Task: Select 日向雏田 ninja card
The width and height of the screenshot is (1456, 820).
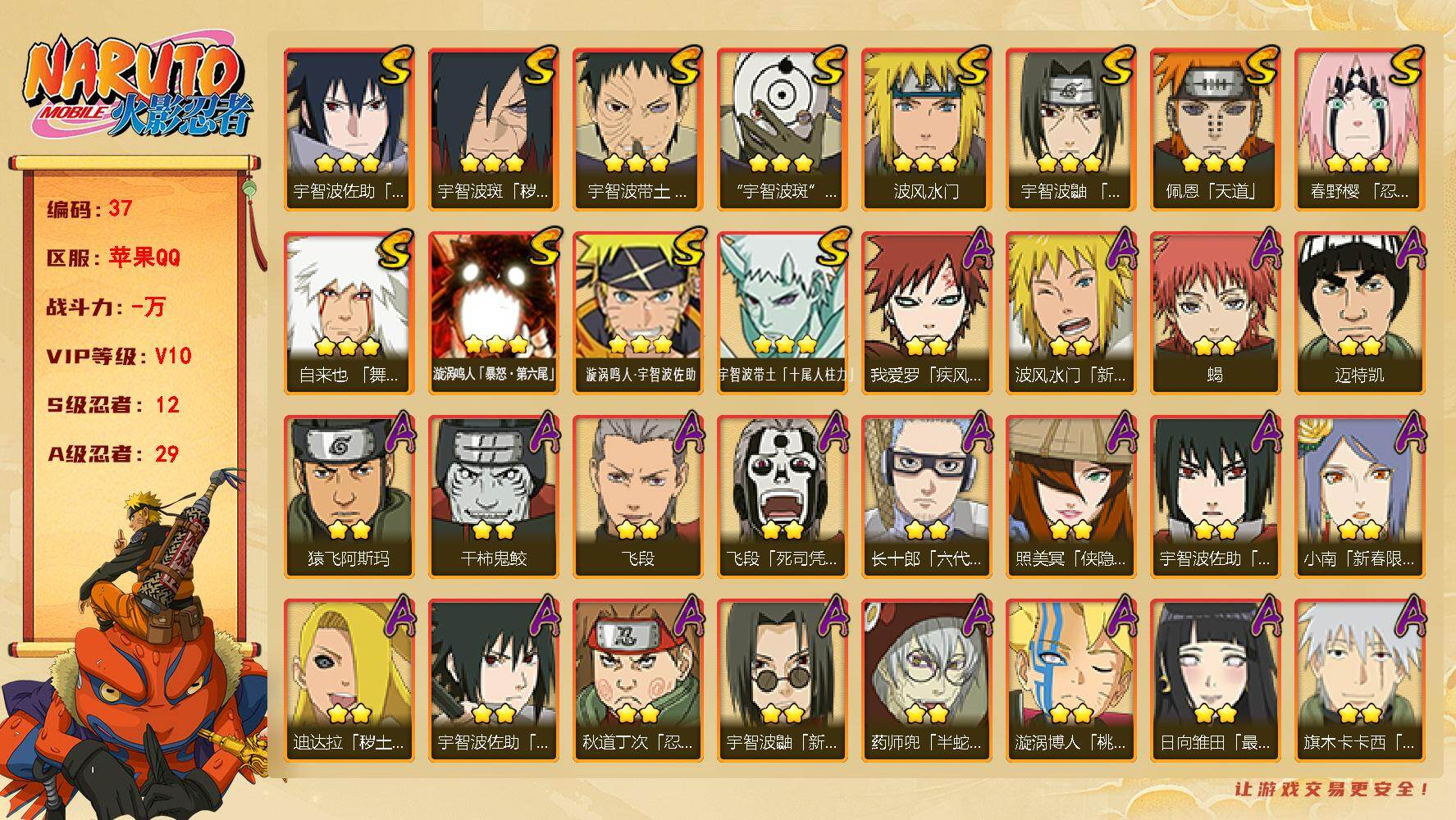Action: click(1215, 681)
